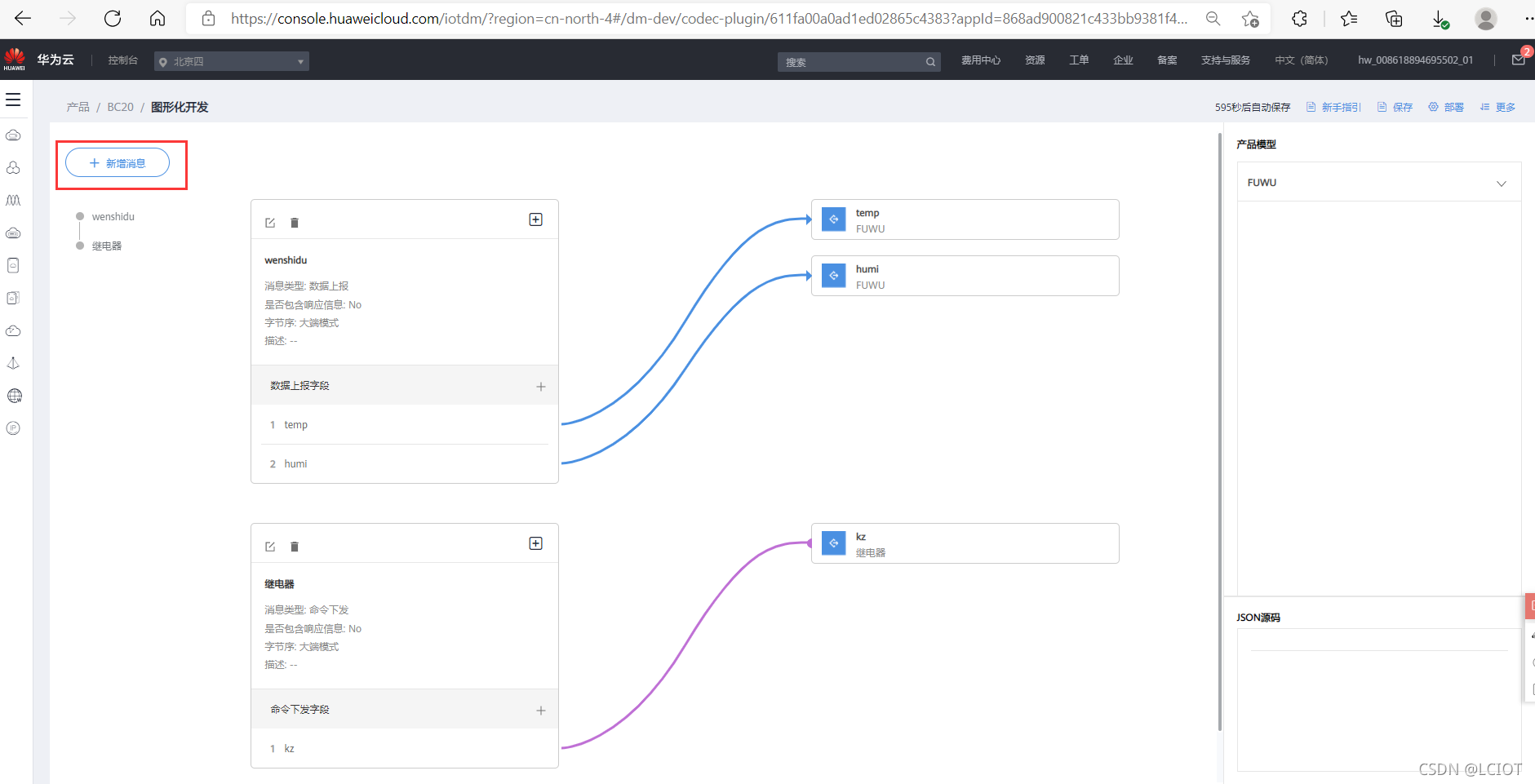The image size is (1535, 784).
Task: Open browser collections
Action: pos(1394,18)
